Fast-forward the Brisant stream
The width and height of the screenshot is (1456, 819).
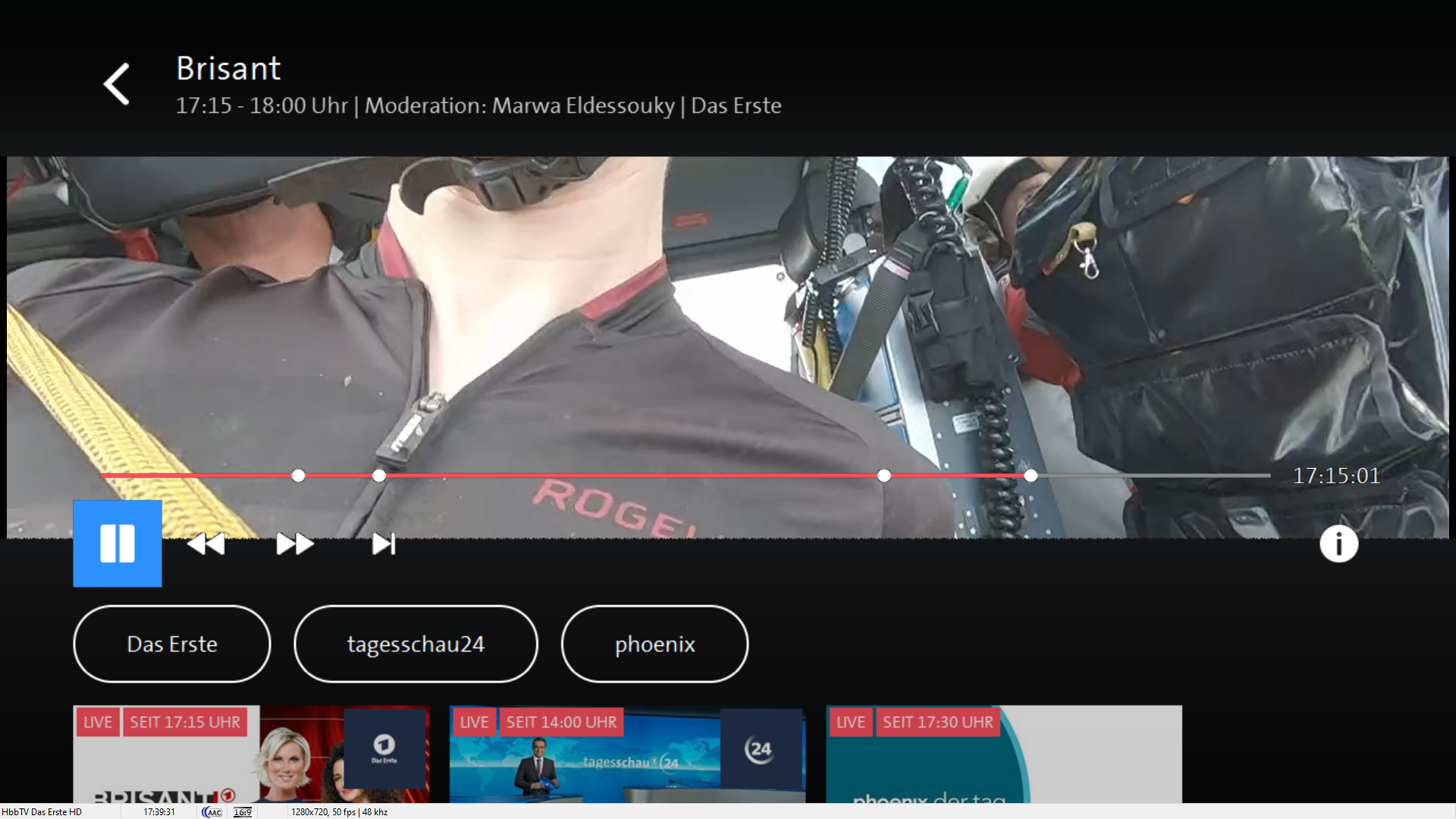(x=295, y=544)
